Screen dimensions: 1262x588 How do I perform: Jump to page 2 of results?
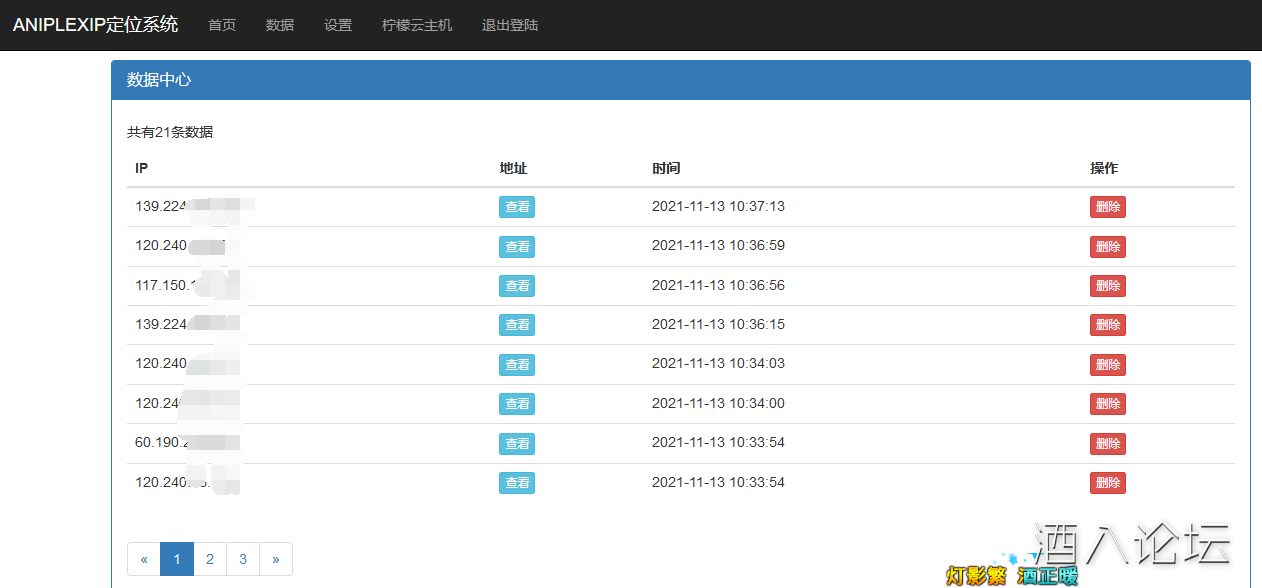(x=210, y=559)
